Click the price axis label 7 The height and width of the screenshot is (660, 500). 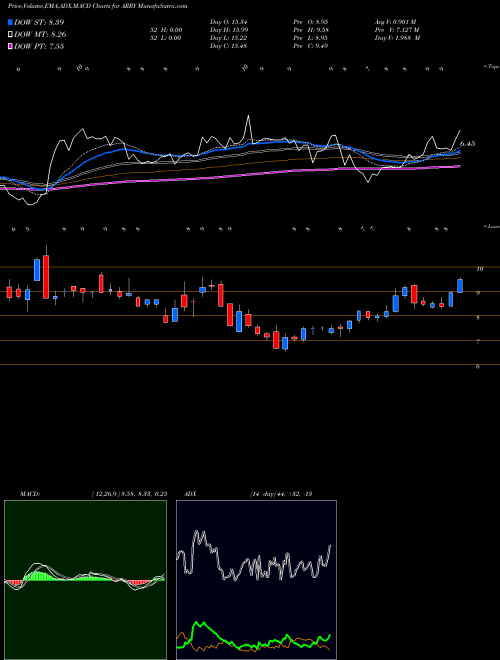coord(478,342)
